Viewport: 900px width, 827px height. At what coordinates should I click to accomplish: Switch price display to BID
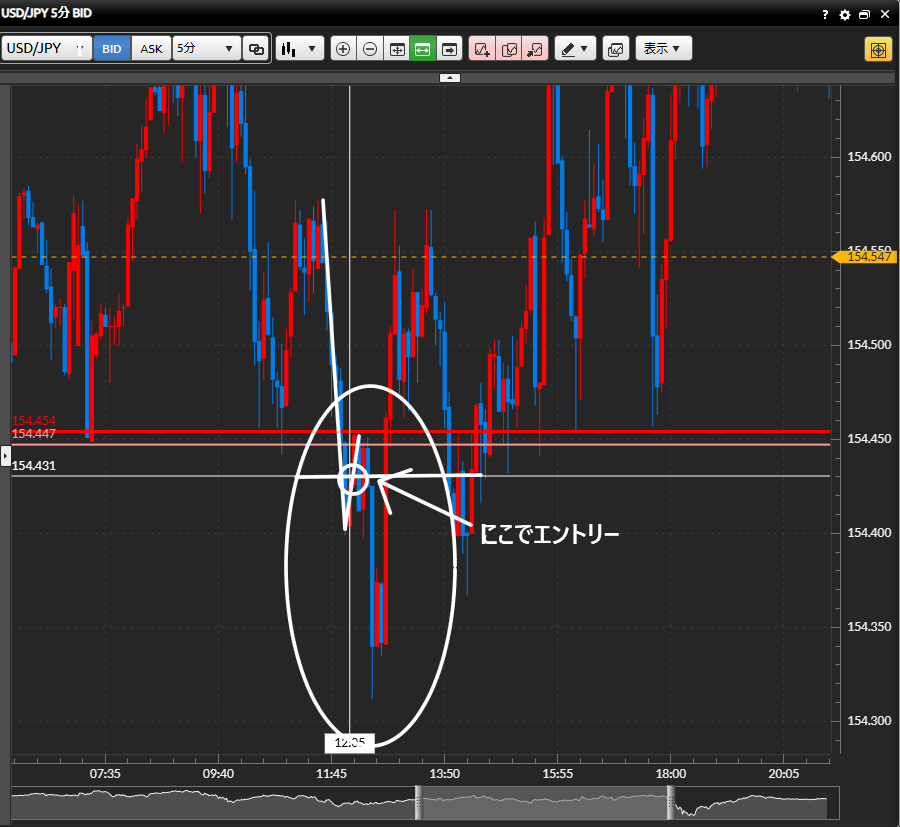click(112, 49)
